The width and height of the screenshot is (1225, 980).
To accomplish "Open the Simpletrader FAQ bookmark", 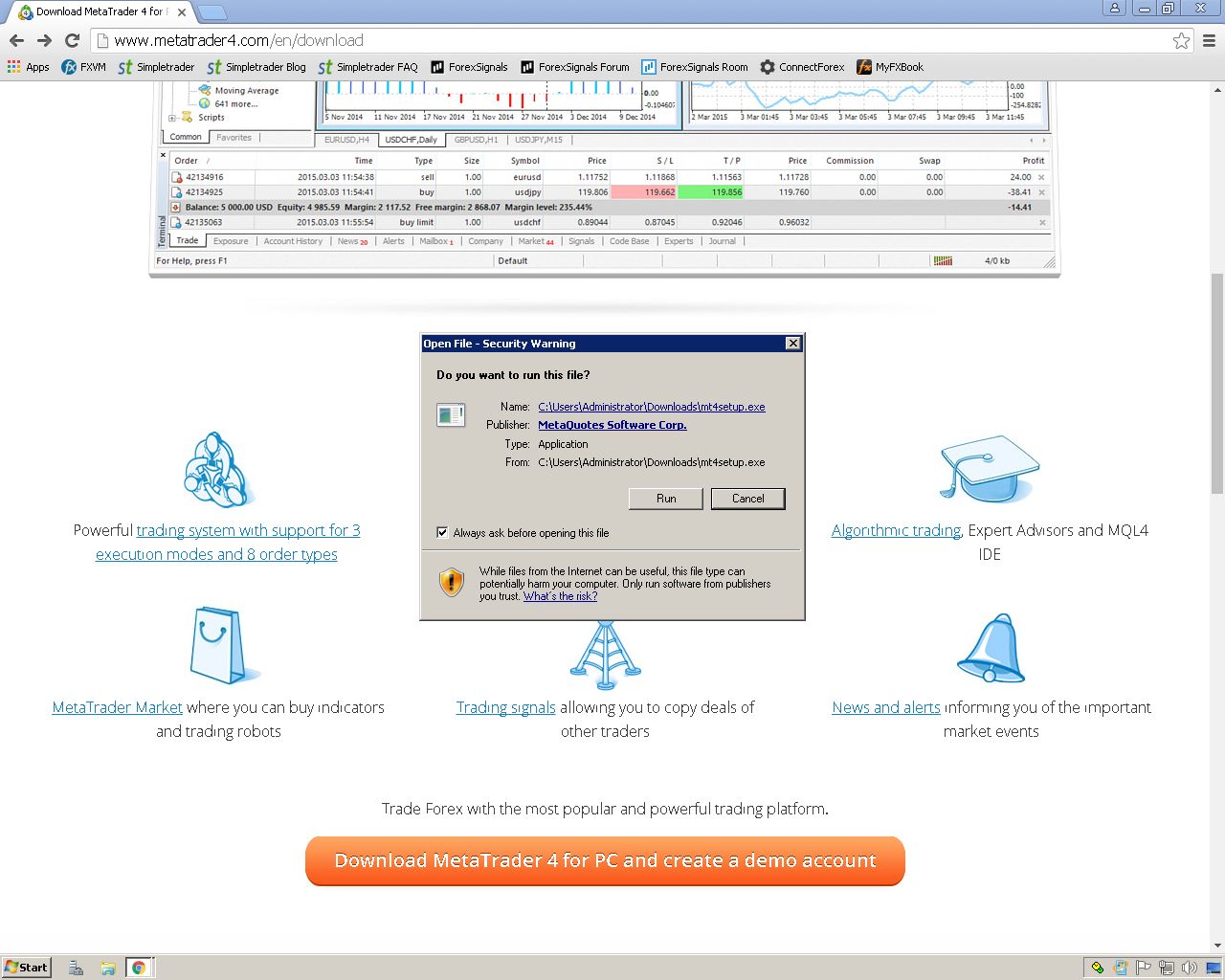I will point(367,67).
